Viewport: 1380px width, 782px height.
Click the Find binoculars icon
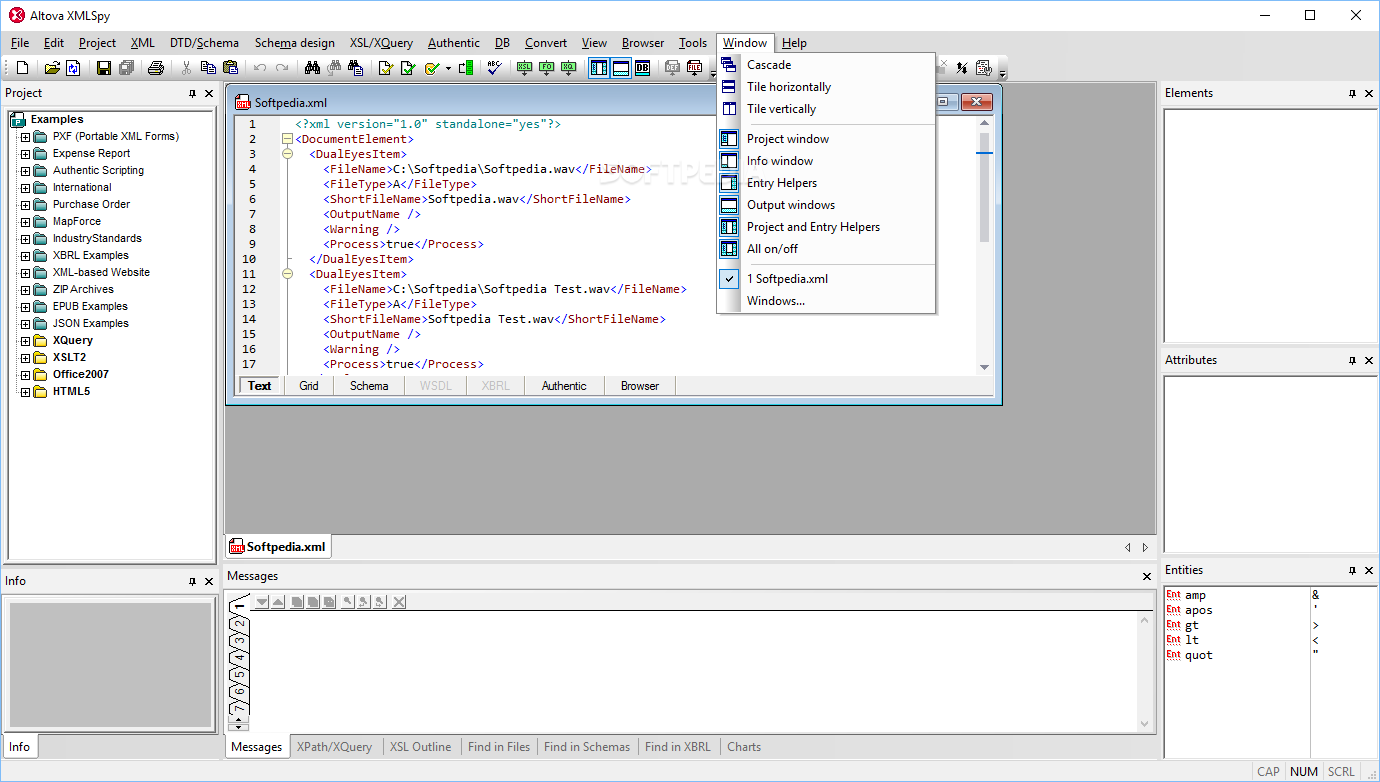[x=312, y=68]
